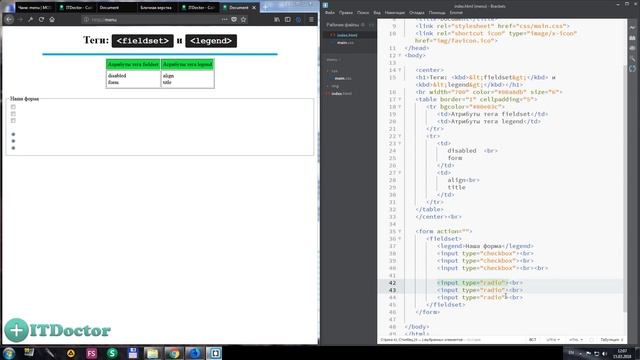Close the active Document tab
The width and height of the screenshot is (640, 360).
coord(254,7)
